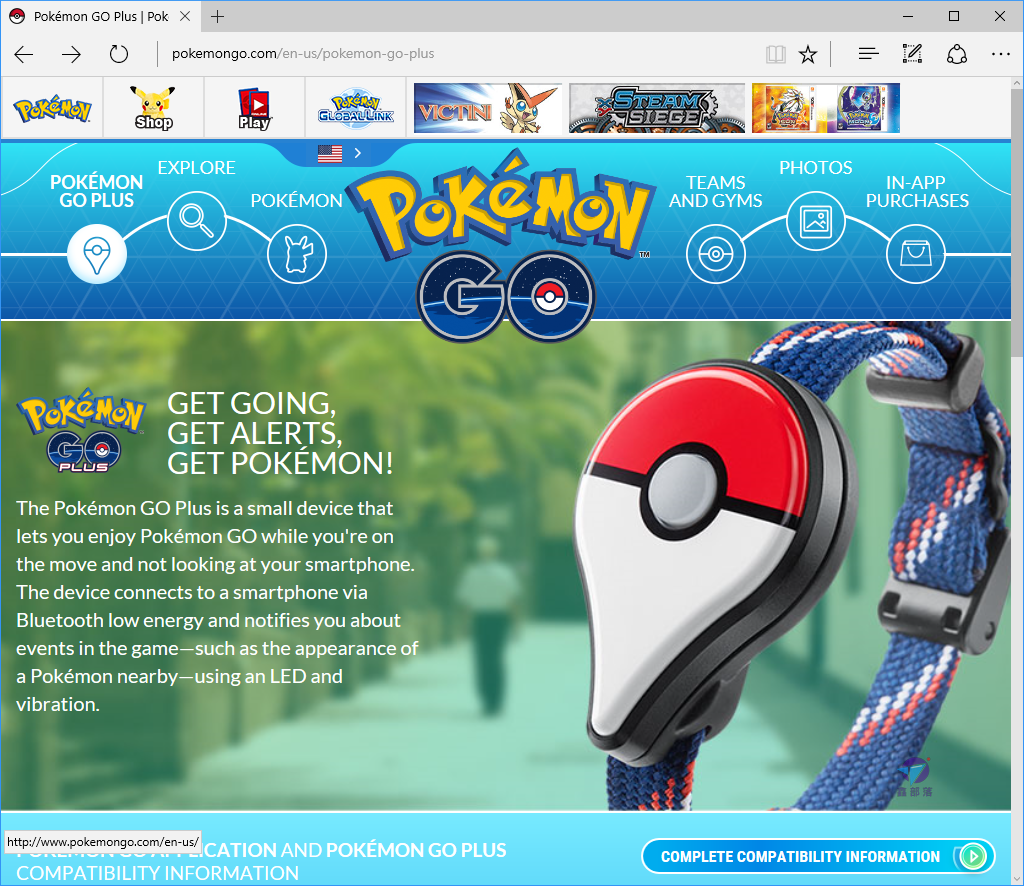Click the heading "GET GOING, GET ALERTS, GET POKÉMON!"
This screenshot has height=886, width=1024.
[281, 434]
